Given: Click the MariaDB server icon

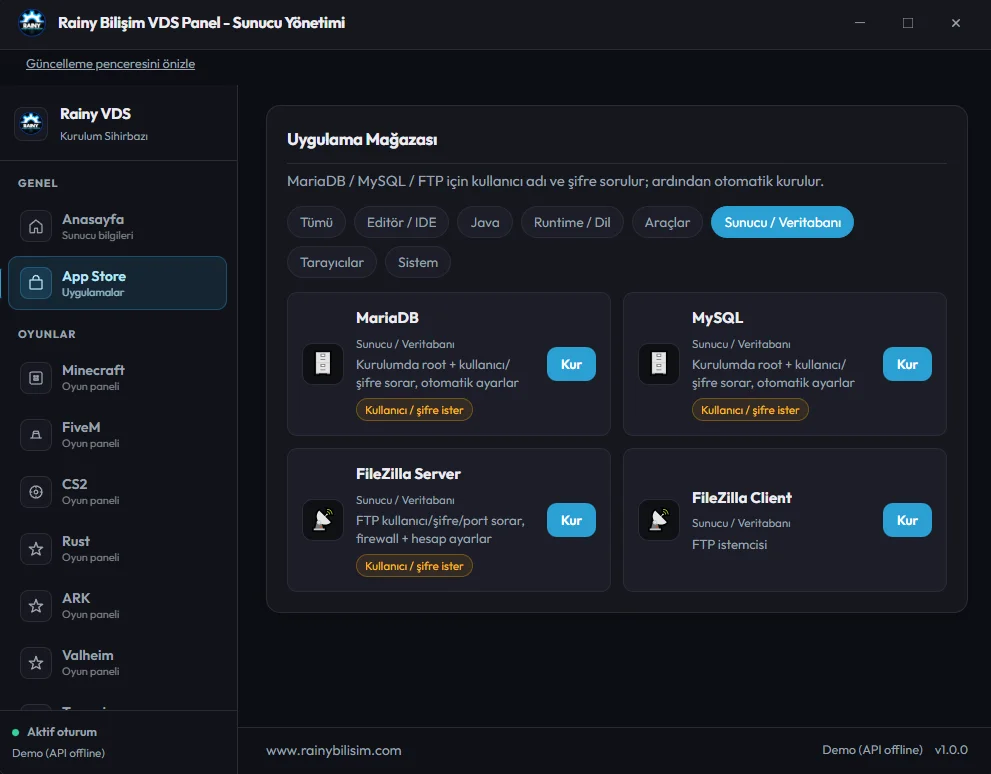Looking at the screenshot, I should [323, 363].
